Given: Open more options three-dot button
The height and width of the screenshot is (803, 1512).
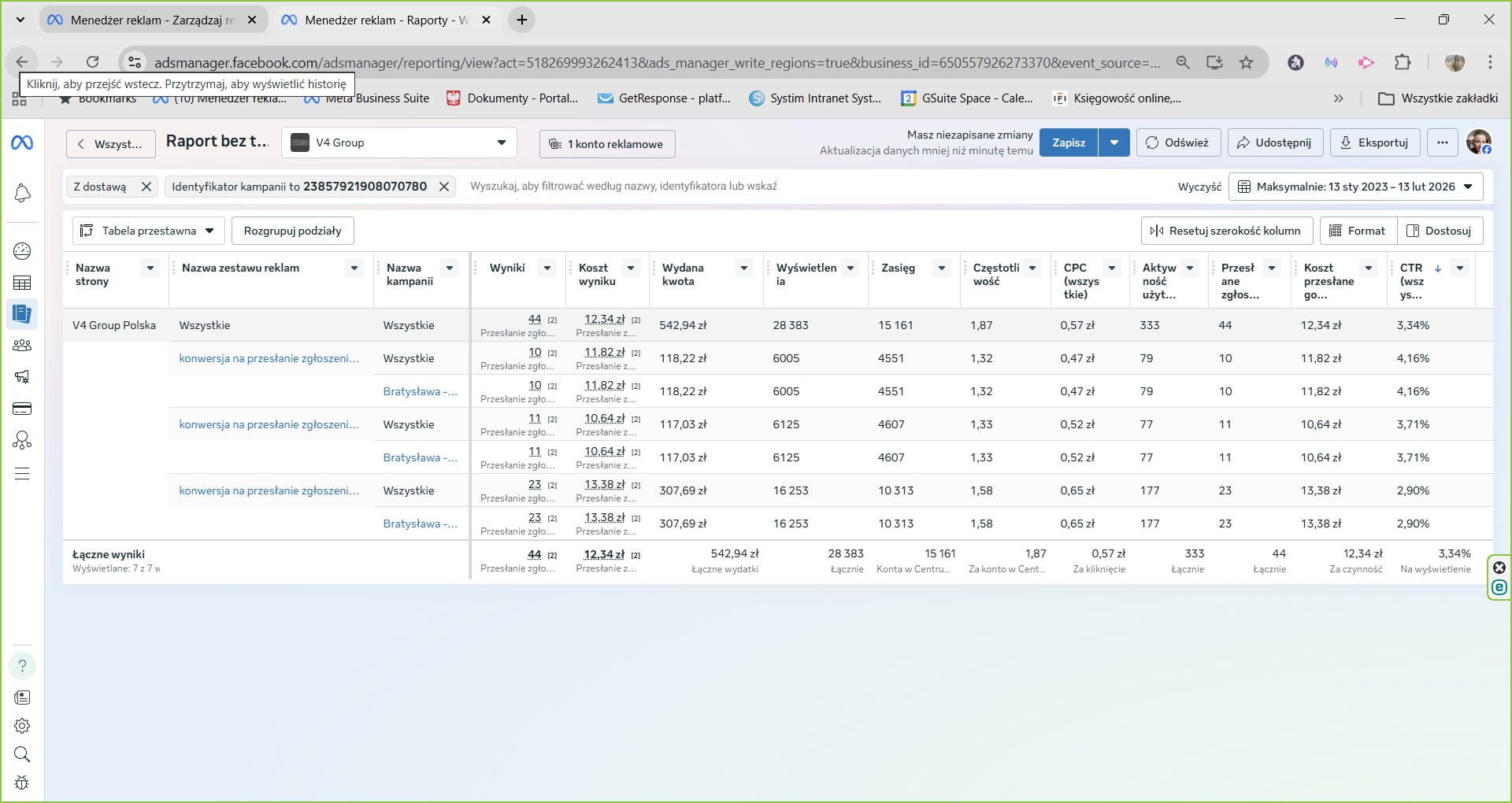Looking at the screenshot, I should (1443, 142).
